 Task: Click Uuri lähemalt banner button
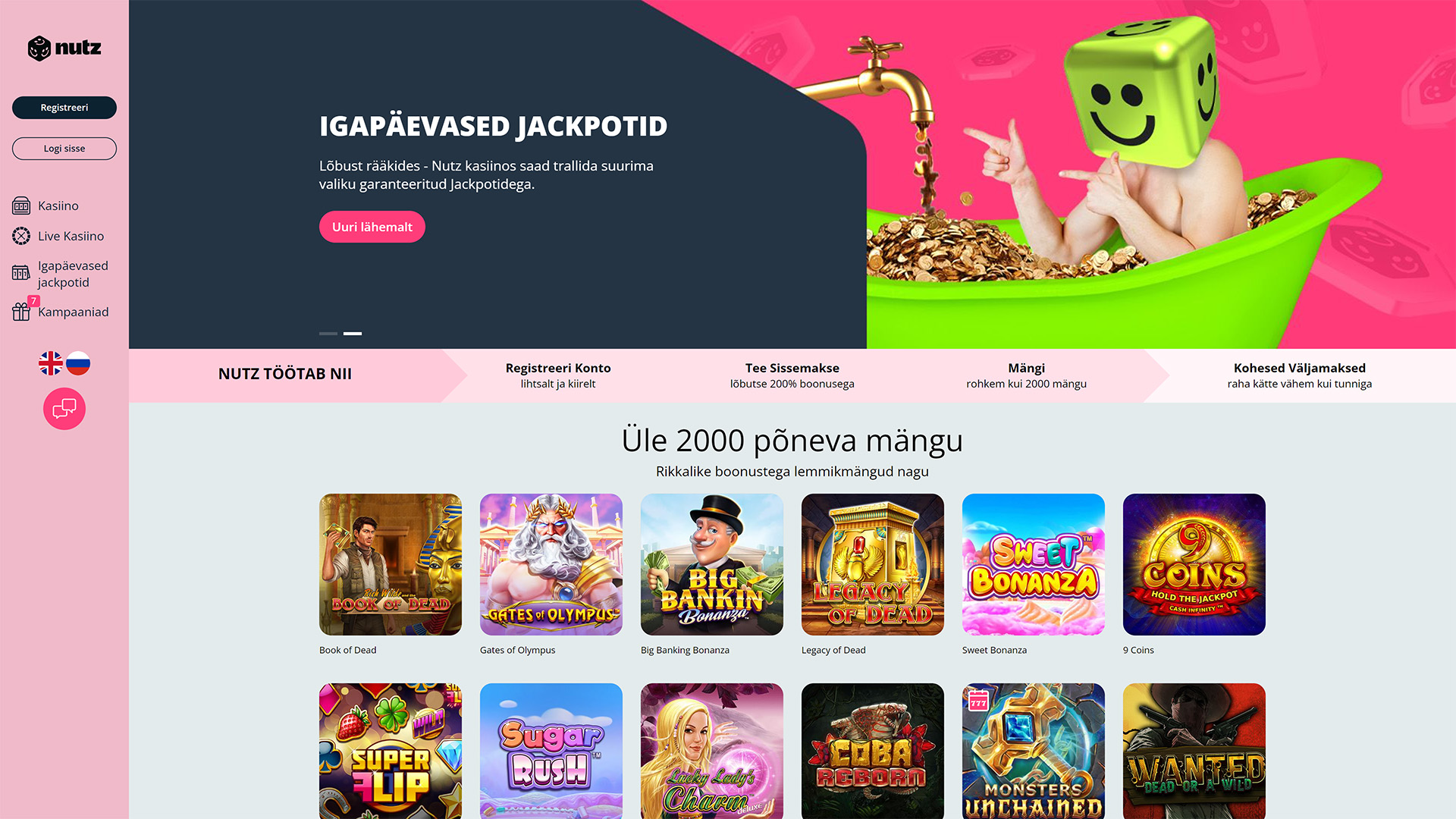click(x=372, y=227)
